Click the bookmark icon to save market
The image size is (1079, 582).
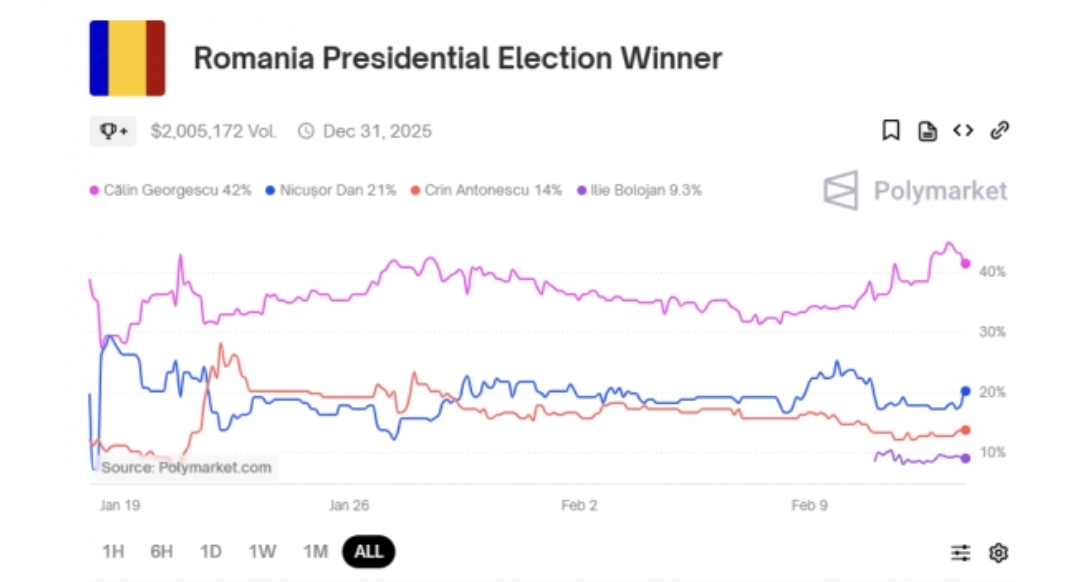click(891, 130)
